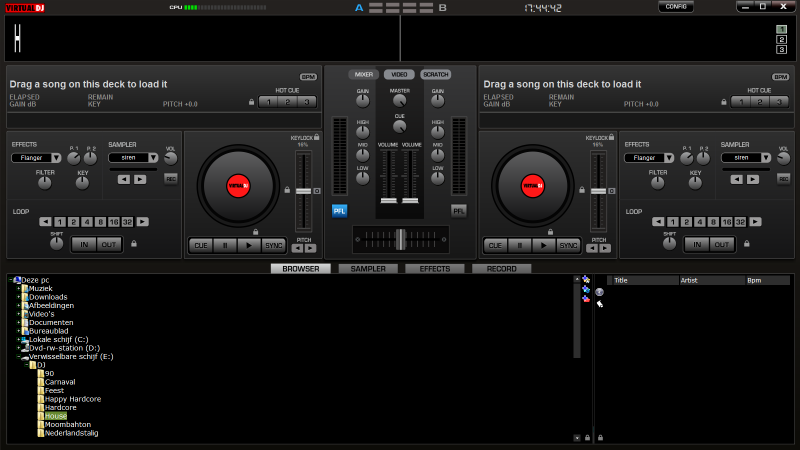Viewport: 800px width, 450px height.
Task: Set loop IN point on left deck
Action: [84, 244]
